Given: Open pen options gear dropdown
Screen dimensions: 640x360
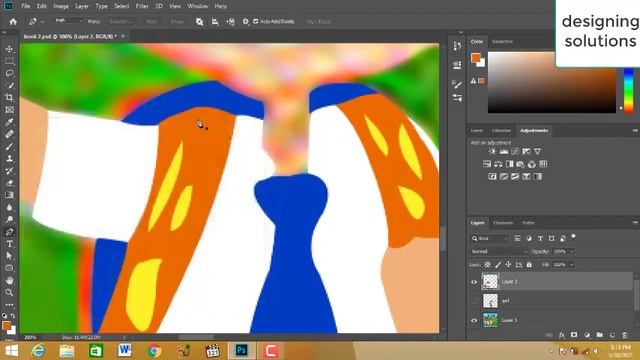Looking at the screenshot, I should (x=245, y=22).
